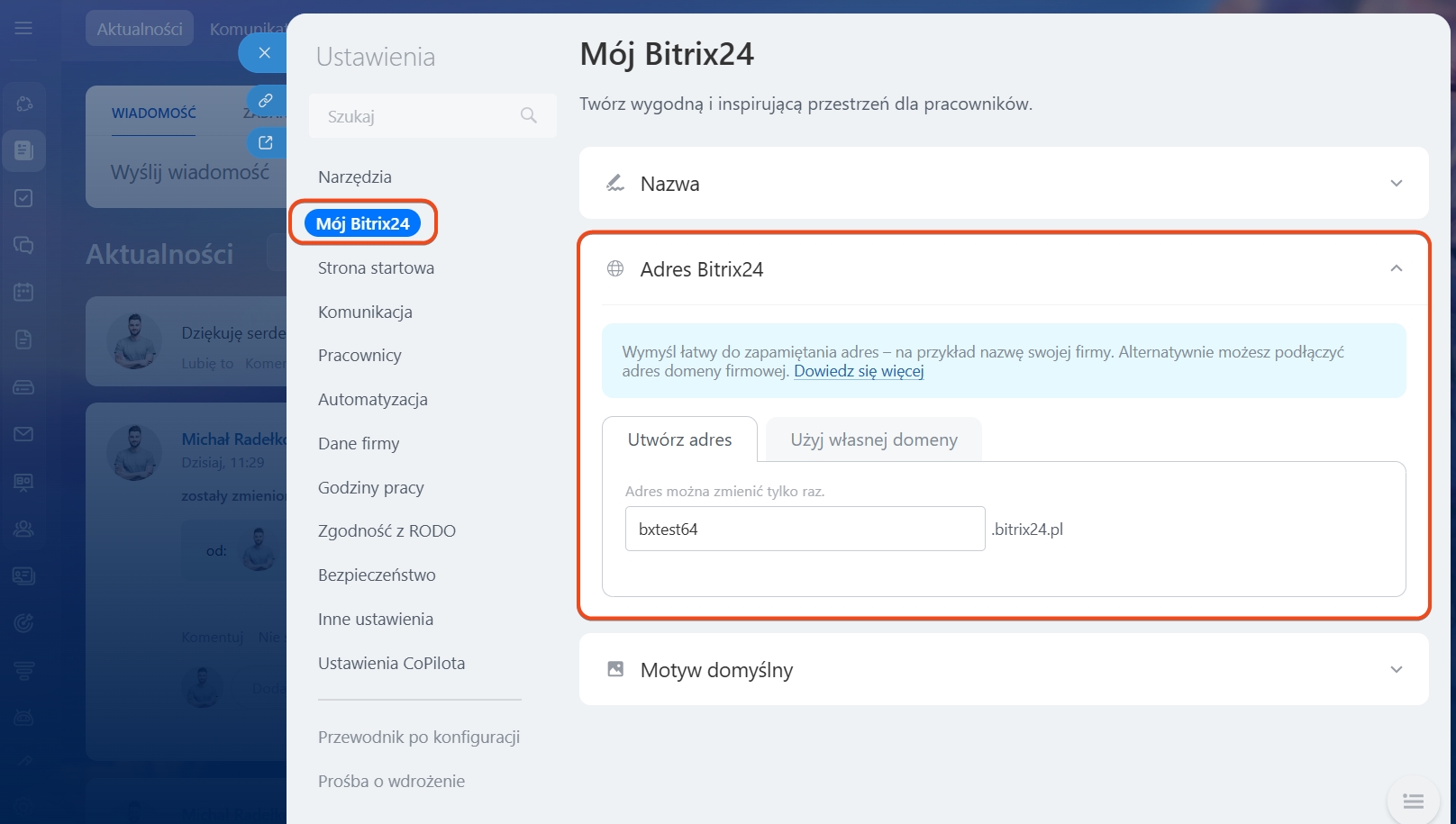This screenshot has width=1456, height=824.
Task: Click the Szukaj search field
Action: (414, 116)
